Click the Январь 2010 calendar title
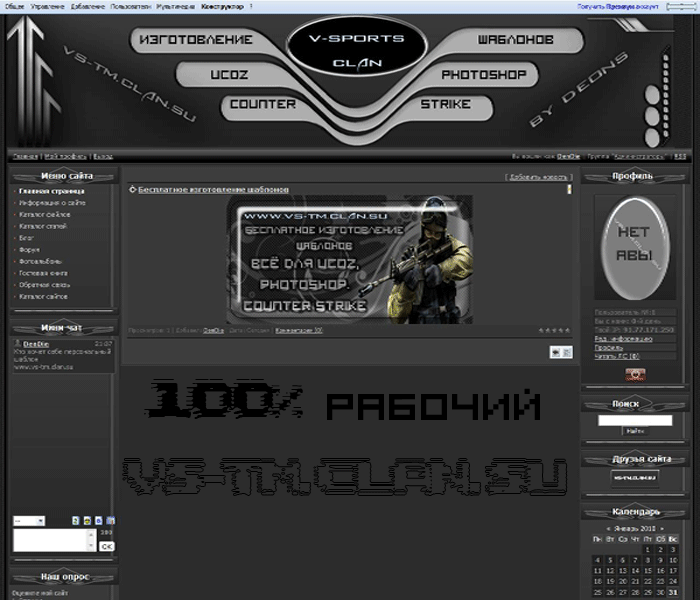Viewport: 700px width, 600px height. (635, 529)
